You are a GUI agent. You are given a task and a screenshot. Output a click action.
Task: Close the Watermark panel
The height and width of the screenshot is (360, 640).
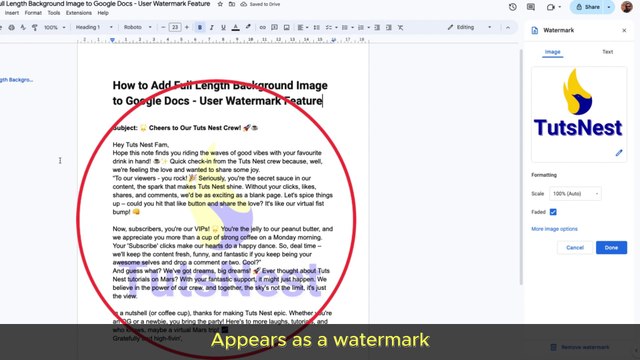tap(624, 30)
